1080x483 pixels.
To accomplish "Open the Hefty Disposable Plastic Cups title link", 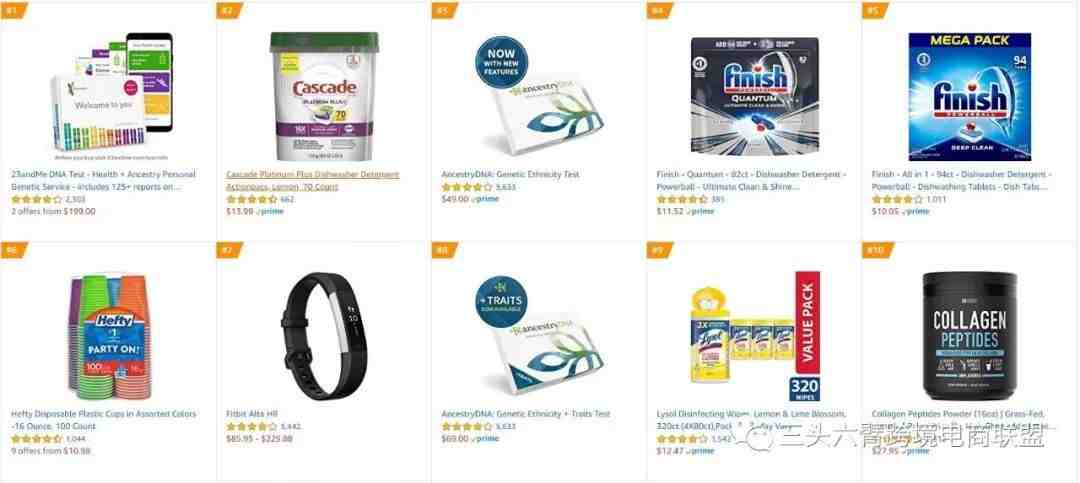I will click(103, 420).
